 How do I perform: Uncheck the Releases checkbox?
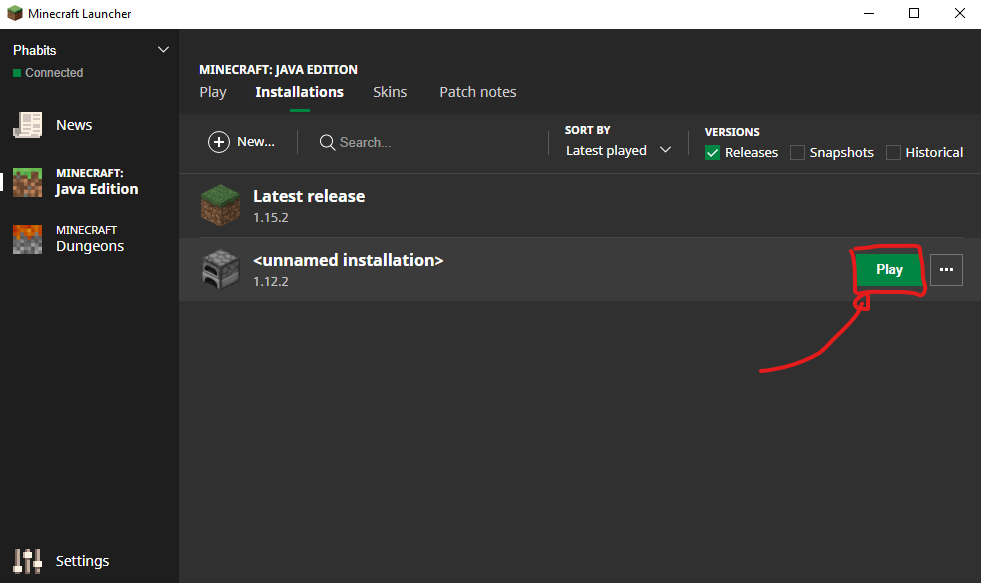click(712, 153)
